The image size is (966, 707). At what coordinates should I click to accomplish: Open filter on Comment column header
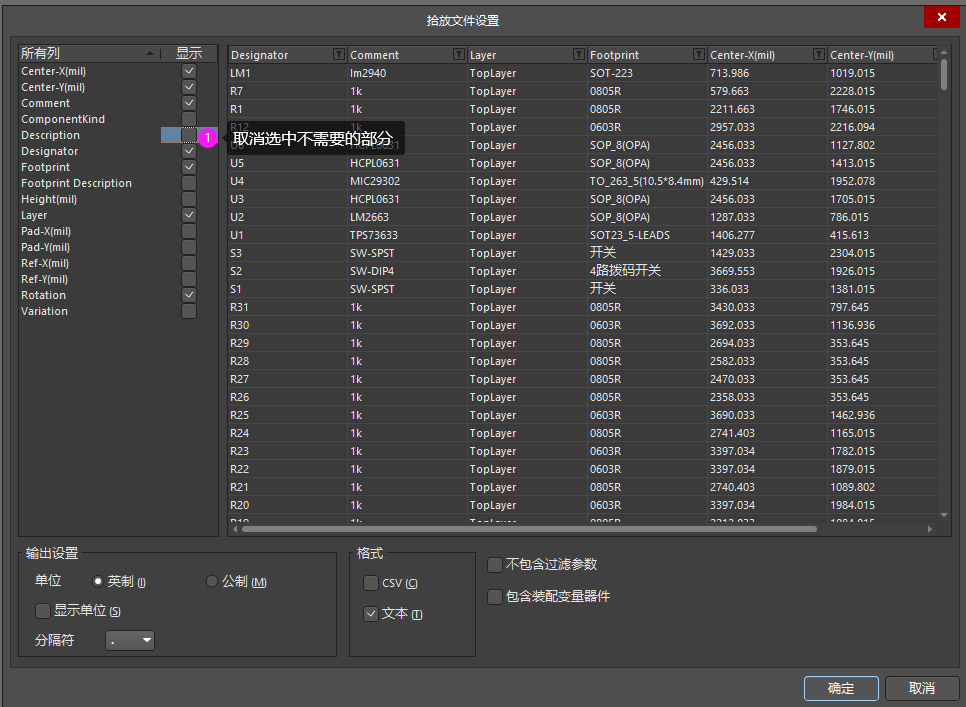point(456,53)
